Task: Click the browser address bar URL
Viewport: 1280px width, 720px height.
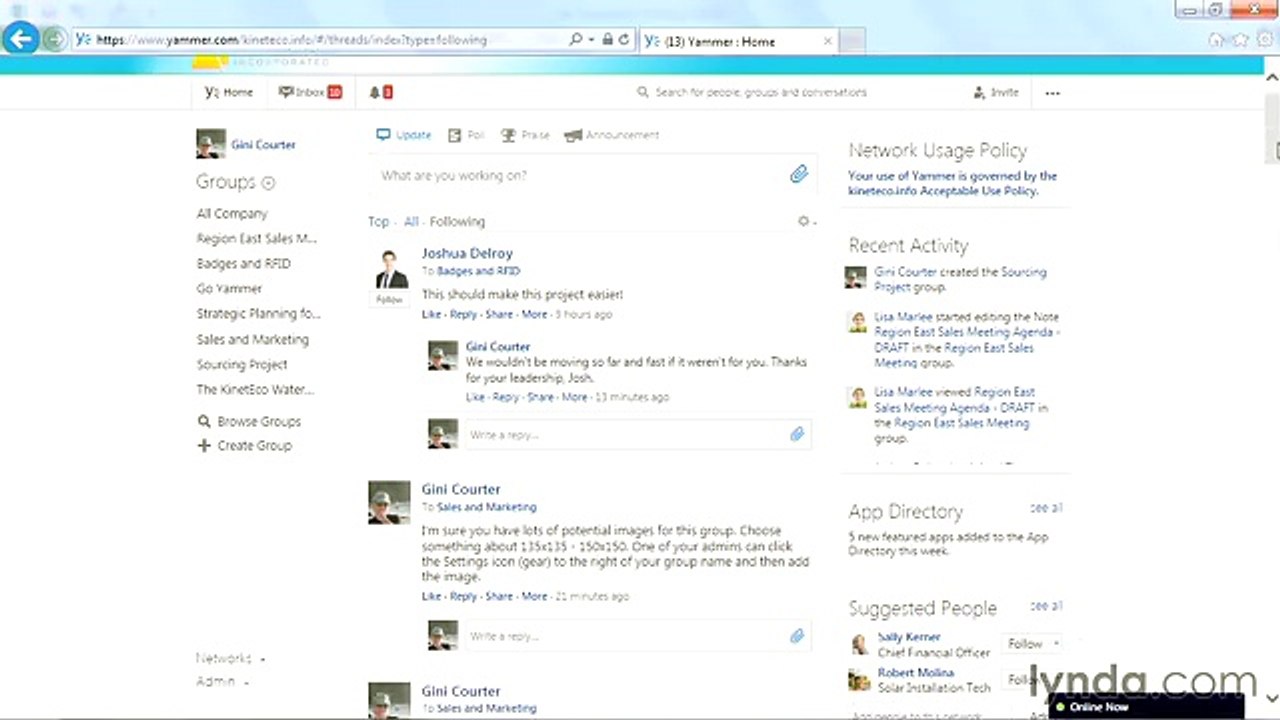Action: click(x=291, y=40)
